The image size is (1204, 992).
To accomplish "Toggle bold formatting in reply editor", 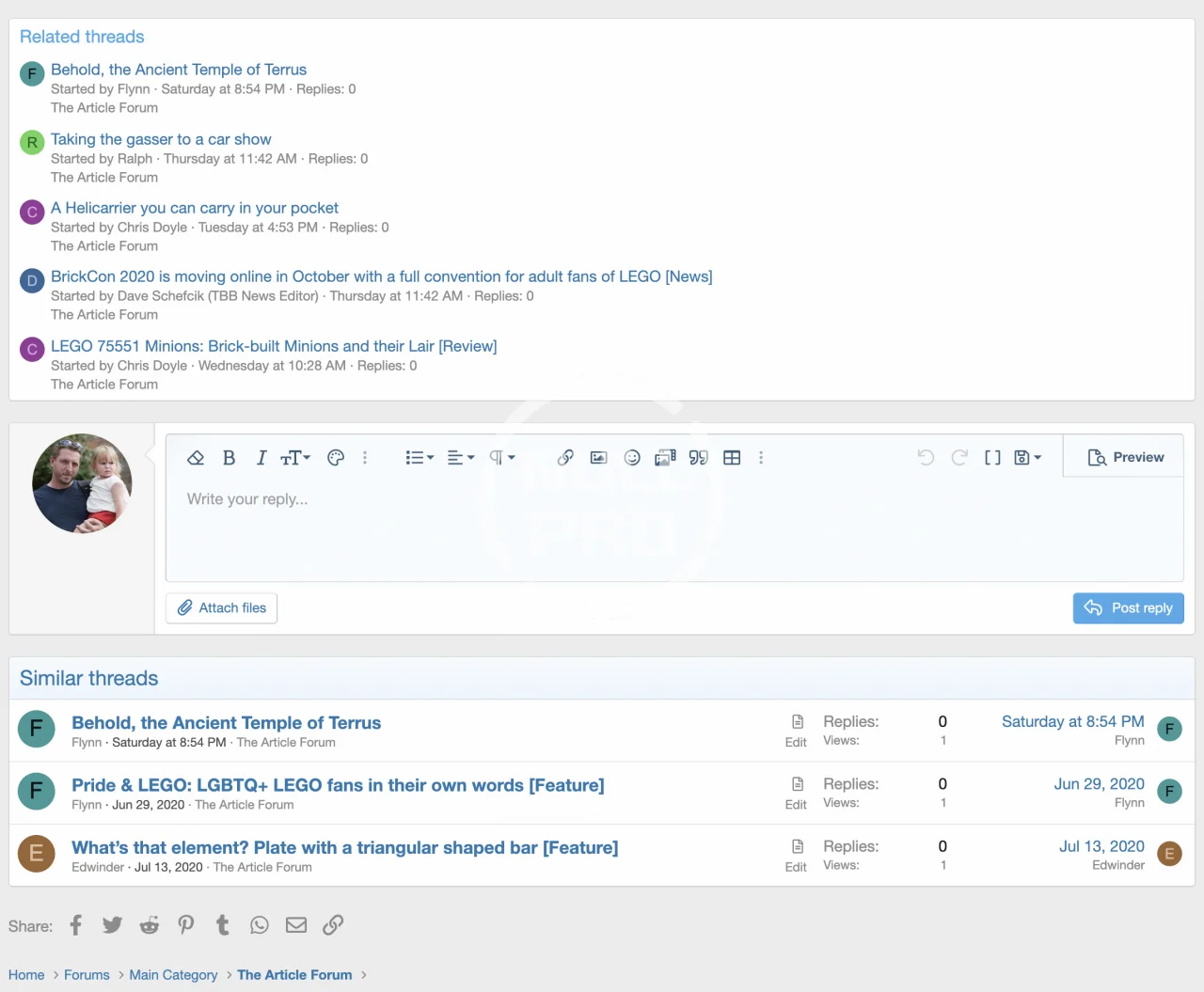I will [x=229, y=458].
